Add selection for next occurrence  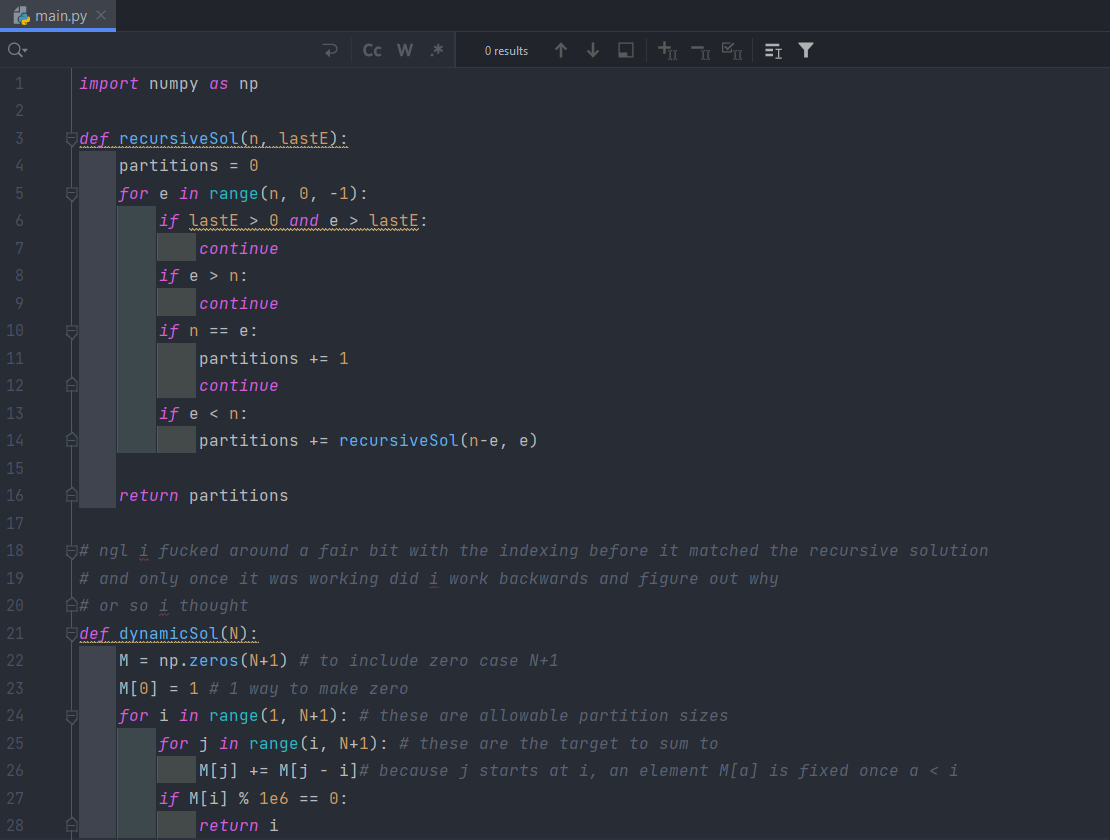click(667, 50)
